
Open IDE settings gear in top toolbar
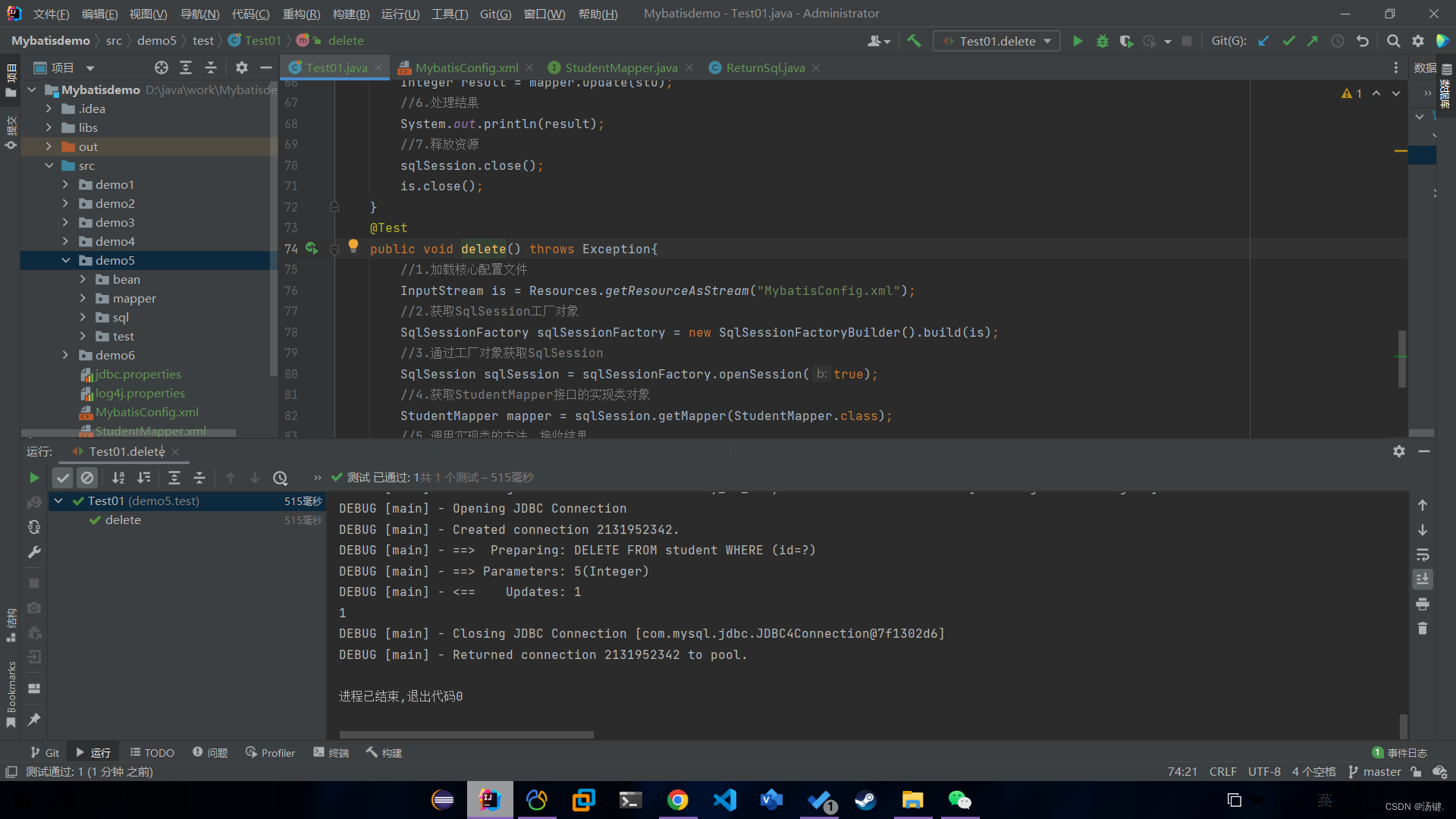[x=1418, y=41]
